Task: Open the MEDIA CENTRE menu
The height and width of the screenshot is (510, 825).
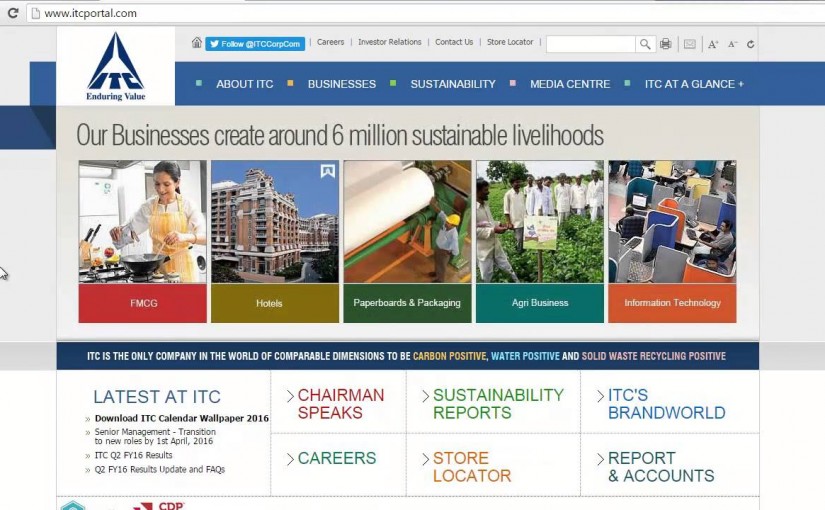Action: (x=570, y=84)
